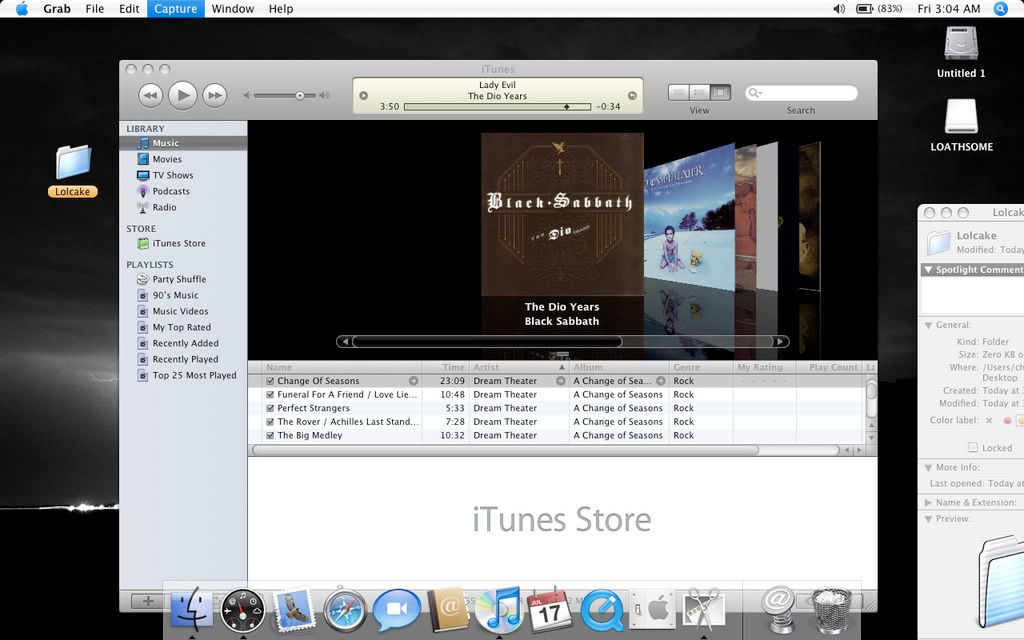Select the My Top Rated playlist
The image size is (1024, 640).
183,327
